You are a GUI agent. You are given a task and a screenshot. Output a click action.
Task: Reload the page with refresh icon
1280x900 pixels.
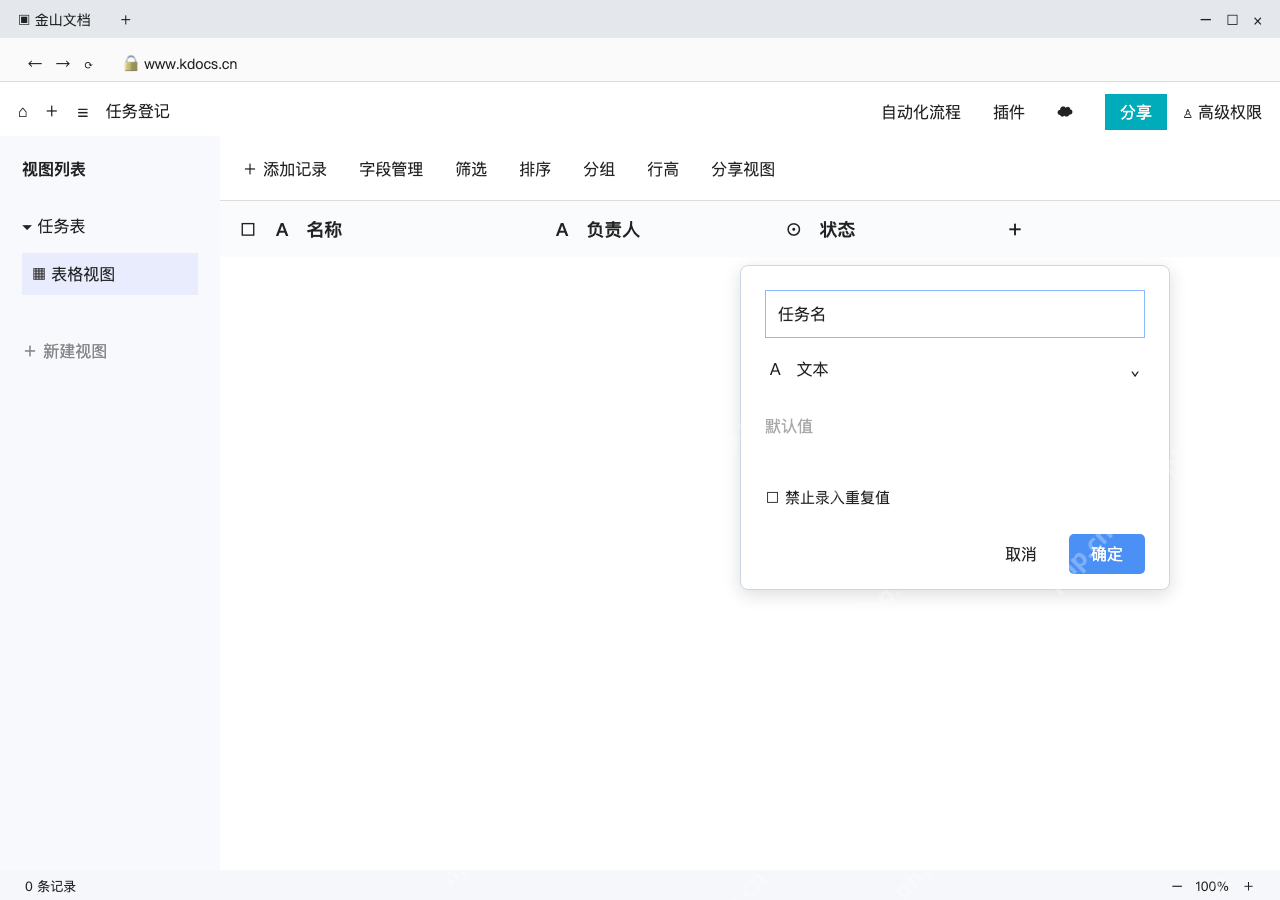pyautogui.click(x=88, y=65)
